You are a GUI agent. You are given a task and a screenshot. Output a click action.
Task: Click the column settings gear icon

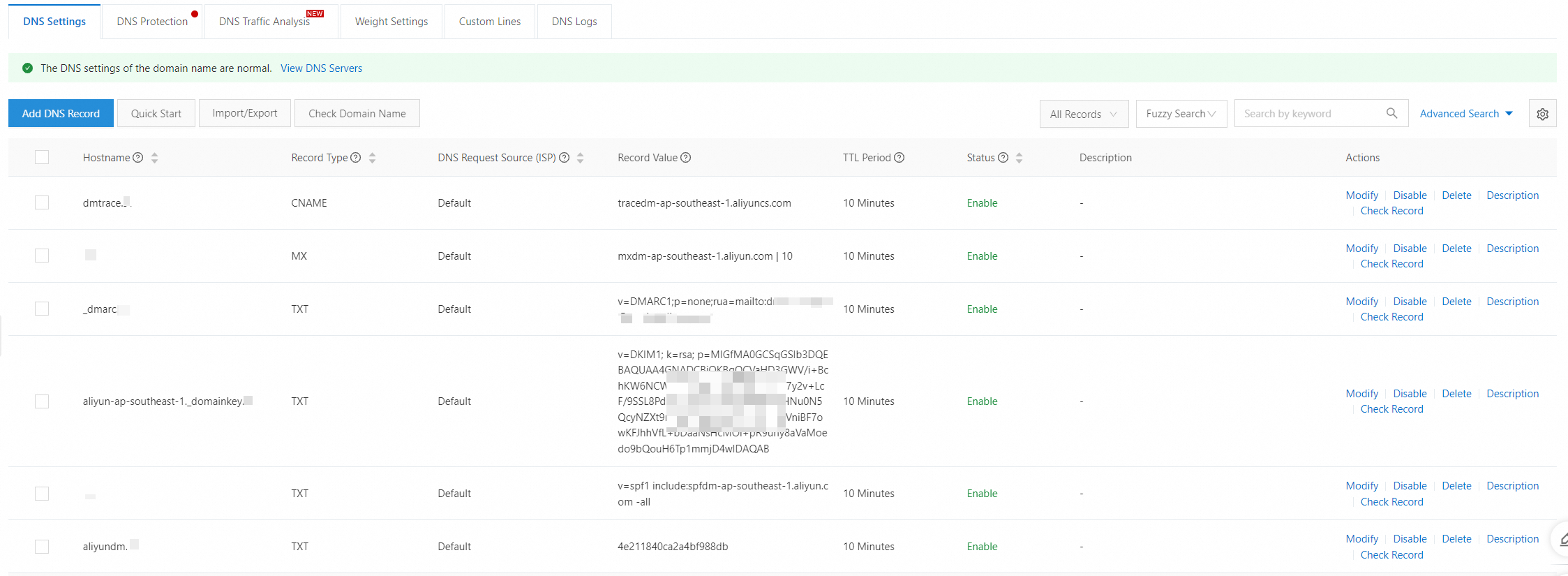(x=1542, y=114)
